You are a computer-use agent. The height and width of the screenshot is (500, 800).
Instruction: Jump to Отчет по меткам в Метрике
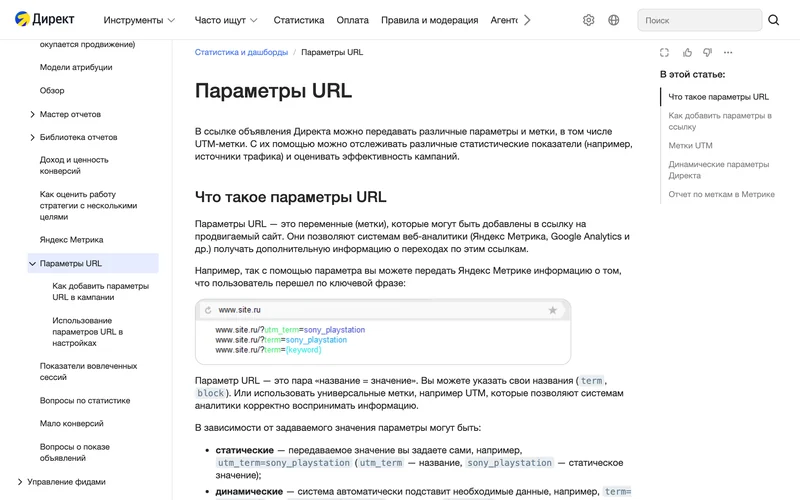(721, 194)
